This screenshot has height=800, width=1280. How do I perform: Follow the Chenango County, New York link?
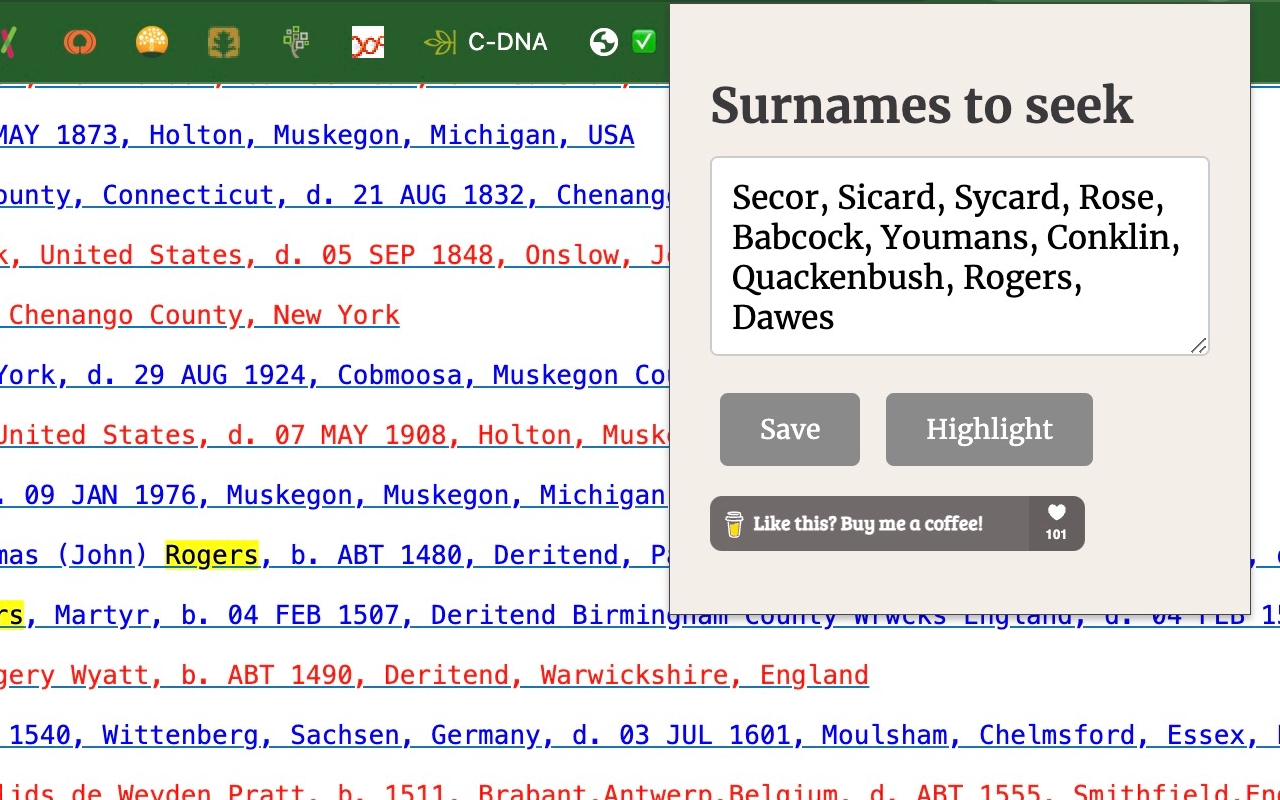[200, 314]
